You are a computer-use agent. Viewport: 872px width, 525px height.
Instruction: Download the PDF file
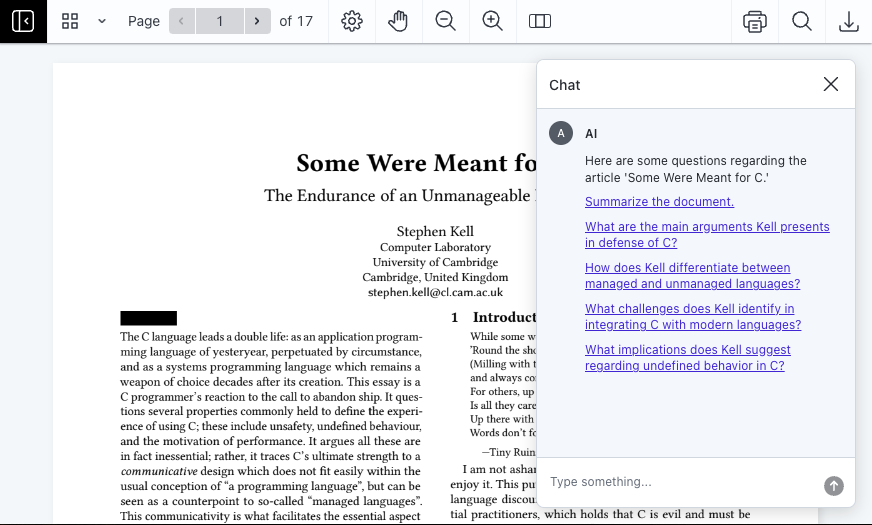849,21
